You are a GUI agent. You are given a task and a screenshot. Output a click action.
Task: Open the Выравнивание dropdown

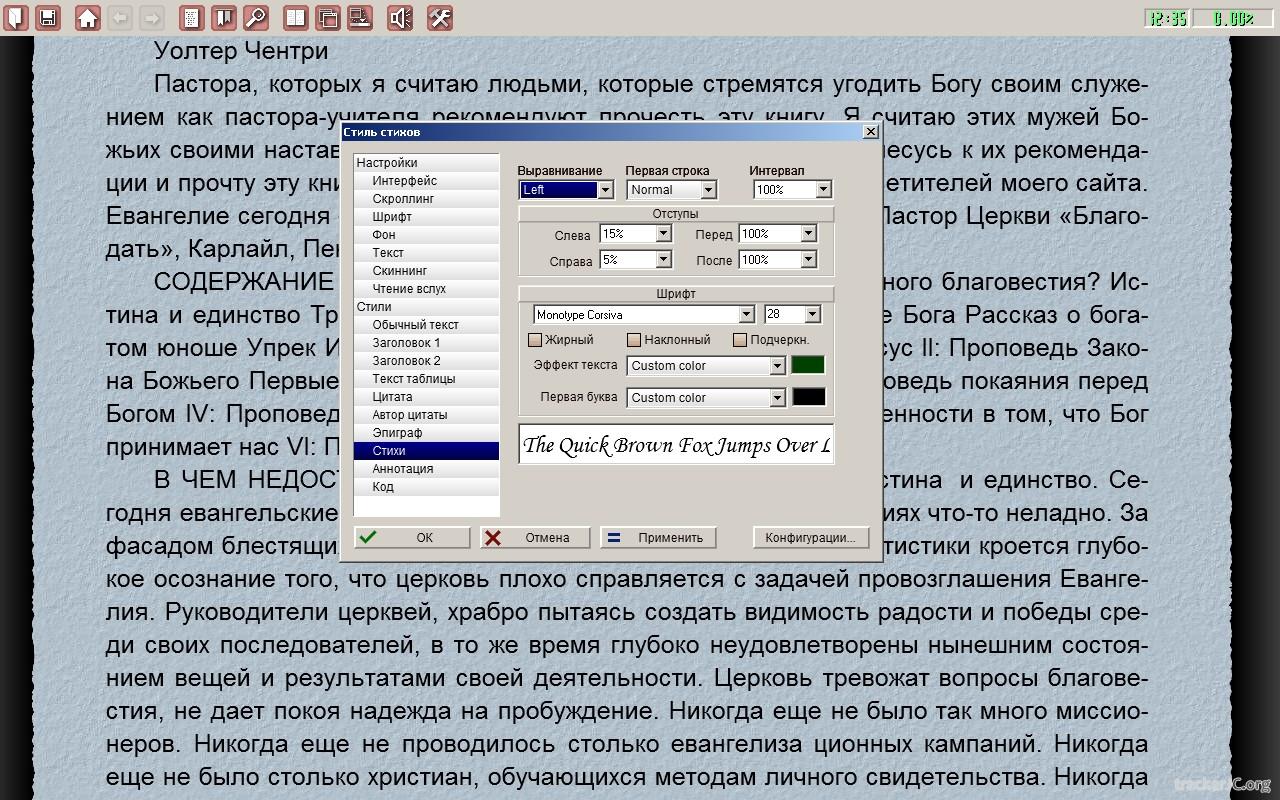pyautogui.click(x=605, y=190)
